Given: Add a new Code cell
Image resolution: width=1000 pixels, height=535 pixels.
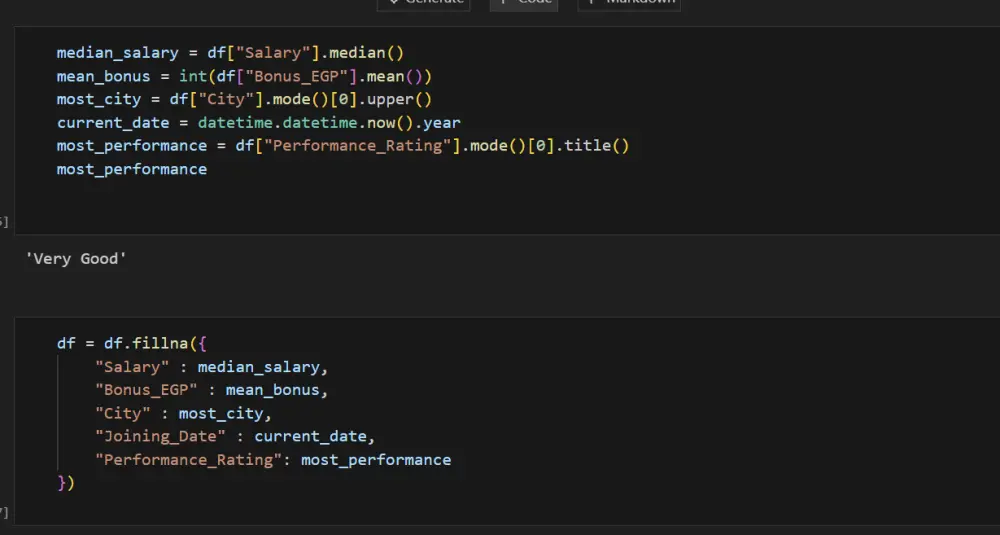Looking at the screenshot, I should pos(524,3).
